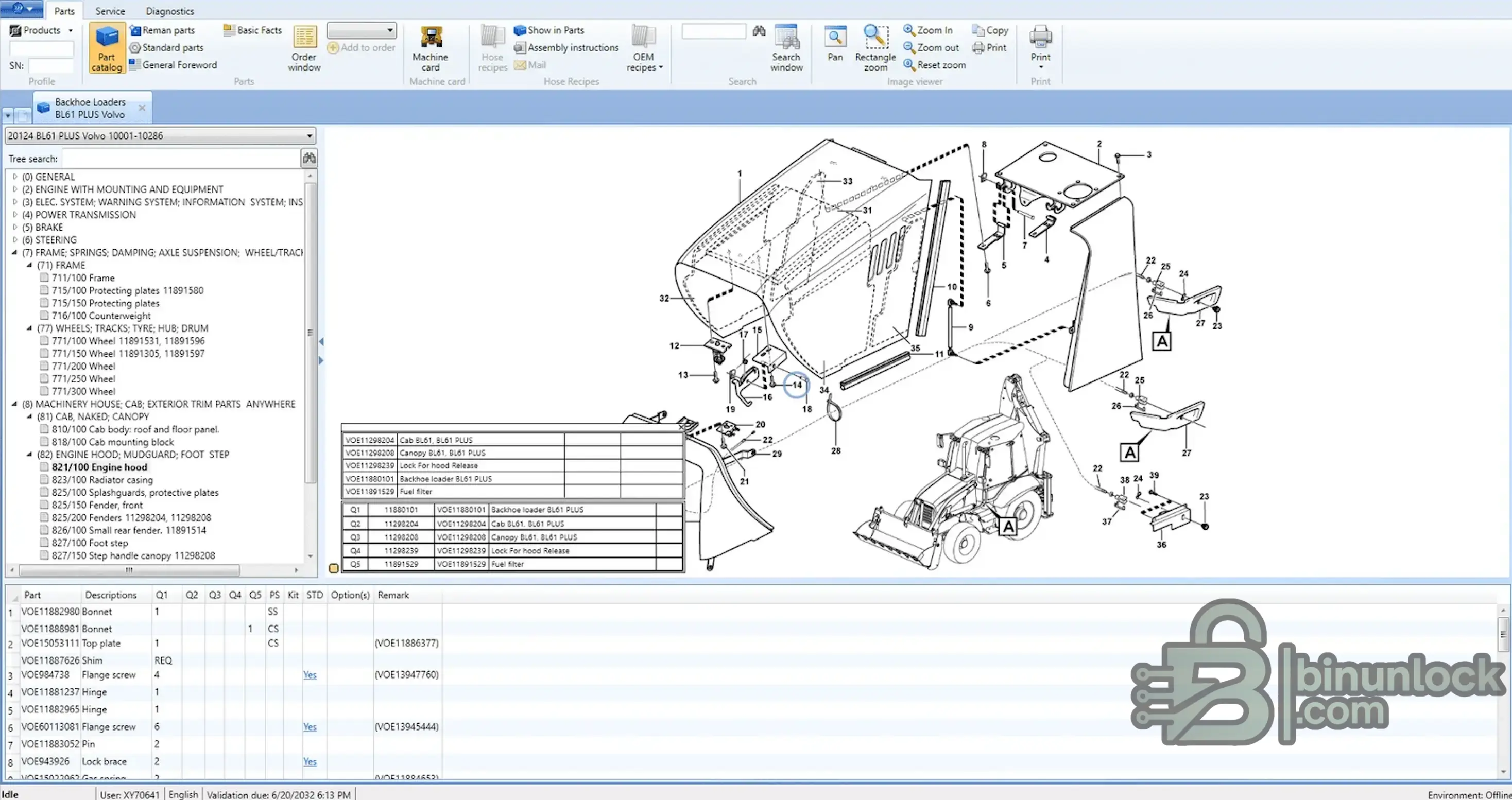Image resolution: width=1512 pixels, height=800 pixels.
Task: Expand (2) ENGINE WITH MOUNTING AND EQUIPMENT
Action: click(14, 189)
